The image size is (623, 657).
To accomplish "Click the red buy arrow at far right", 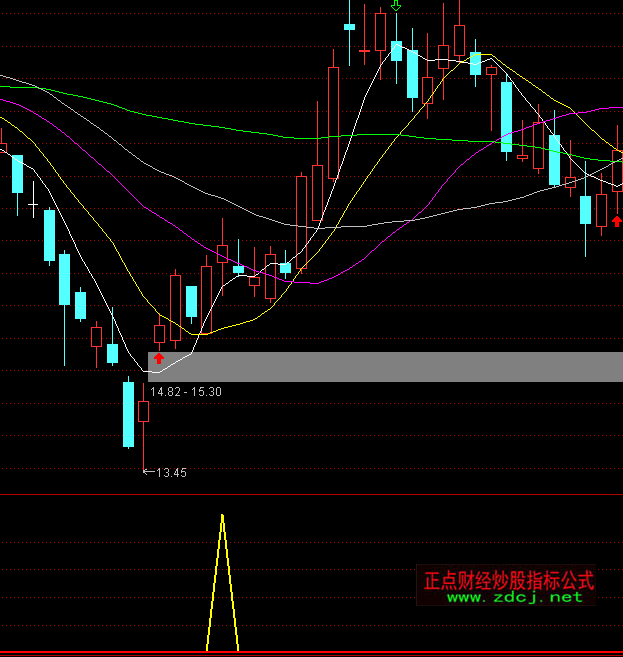I will 617,220.
